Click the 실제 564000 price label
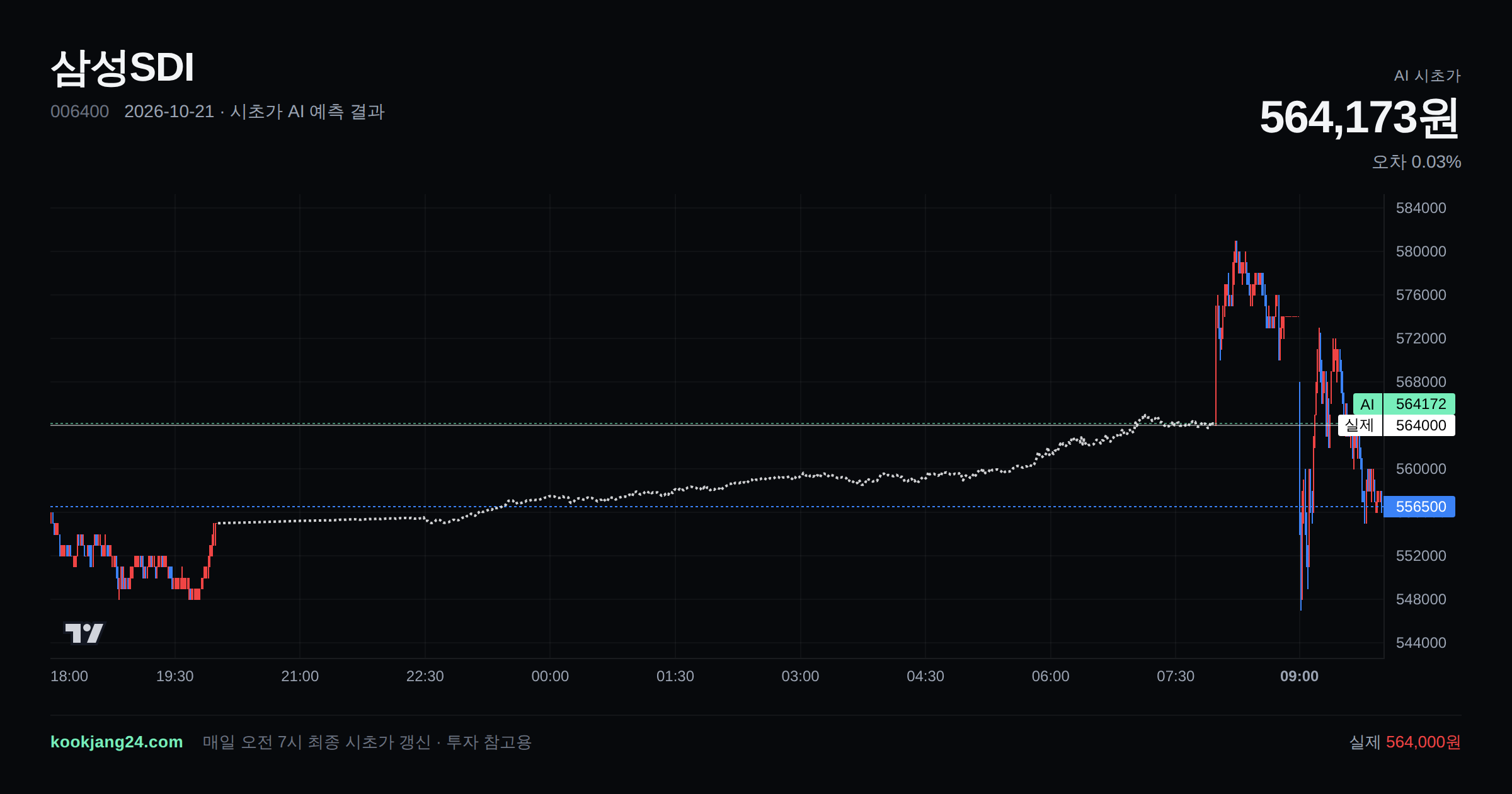The image size is (1512, 794). [1397, 425]
